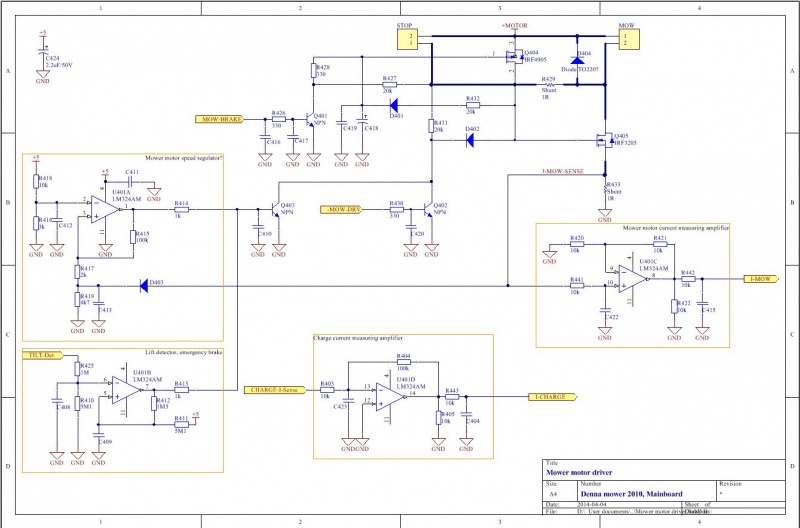Select the R430 330 resistor

tap(396, 209)
